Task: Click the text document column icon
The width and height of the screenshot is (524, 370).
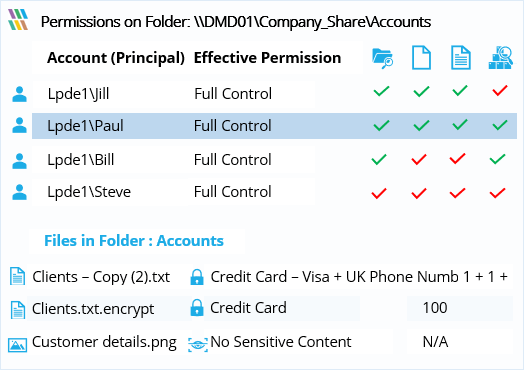Action: [461, 58]
